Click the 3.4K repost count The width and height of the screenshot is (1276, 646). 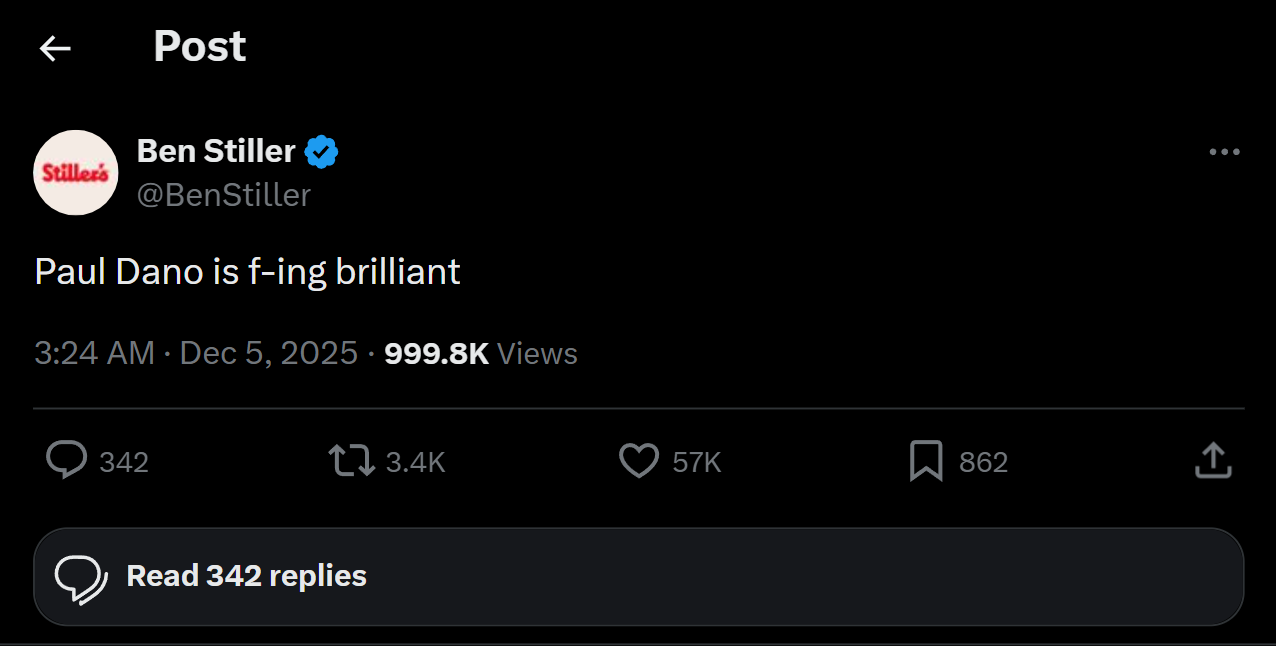[415, 462]
